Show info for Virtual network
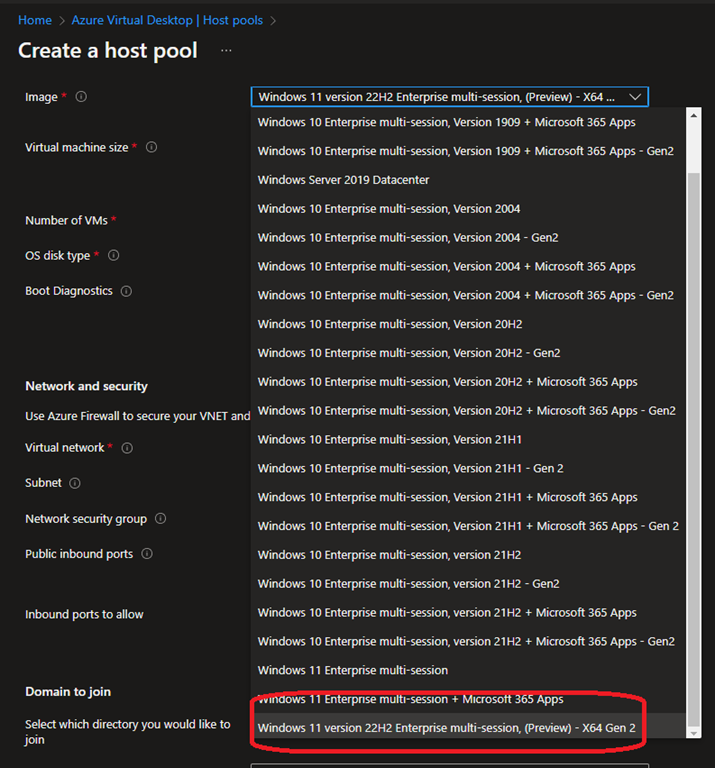The image size is (715, 768). tap(127, 448)
